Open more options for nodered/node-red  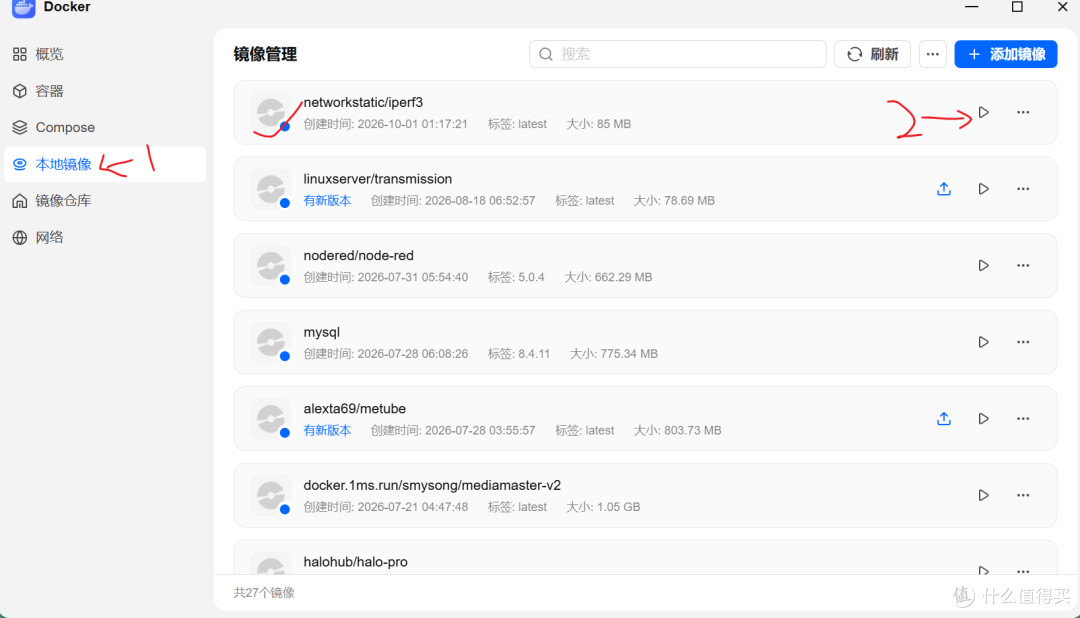pyautogui.click(x=1023, y=265)
